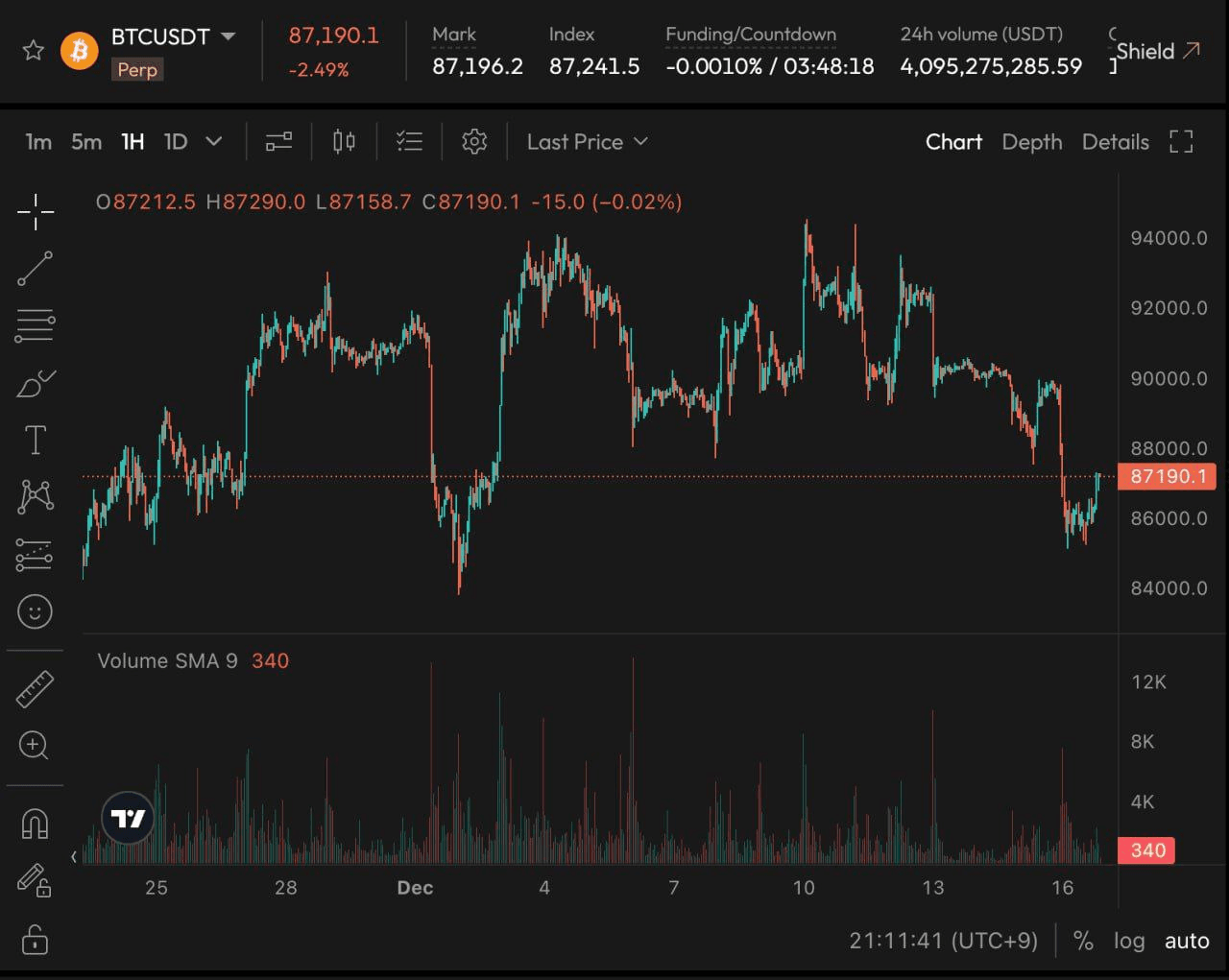Toggle log scale on price axis

coord(1129,941)
